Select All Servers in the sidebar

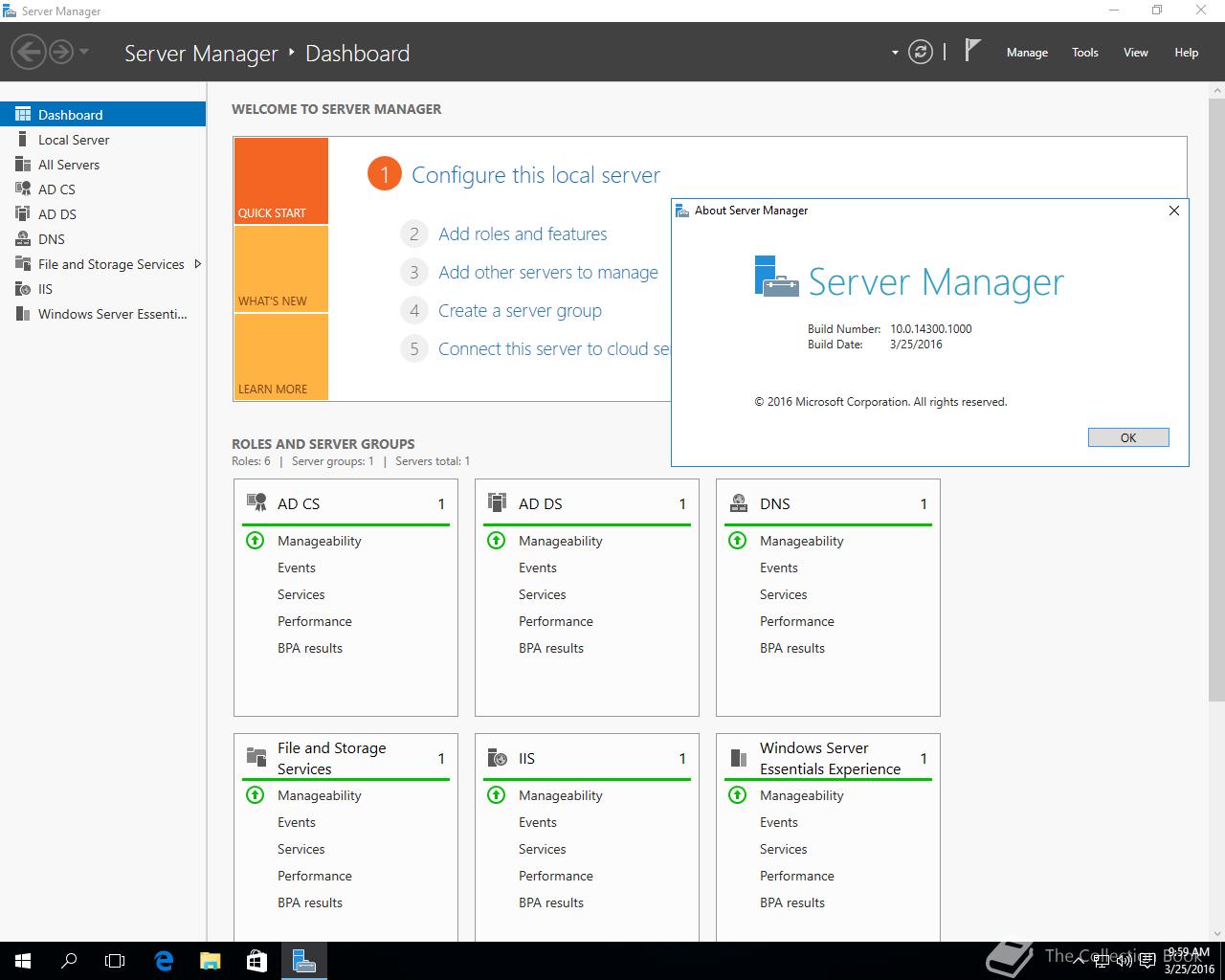102,165
